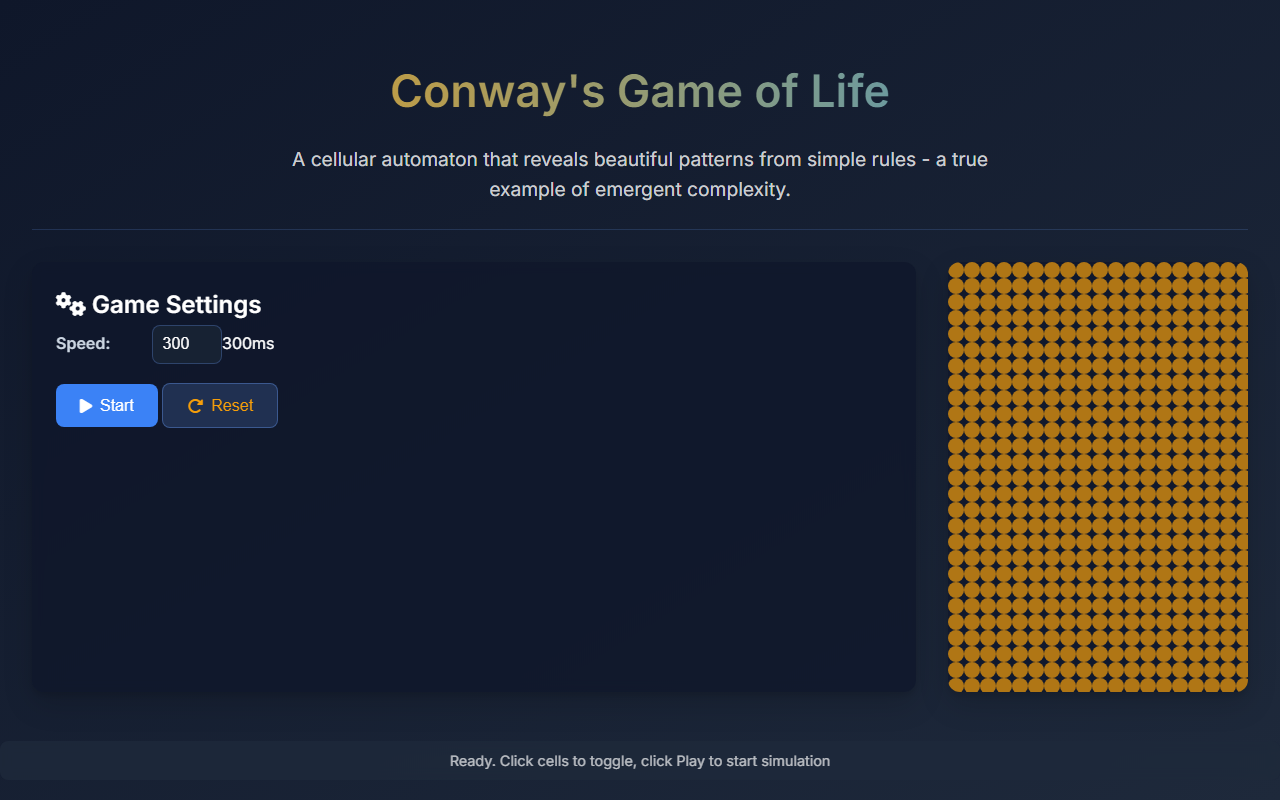
Task: Toggle second cell in the grid's bottom row
Action: 972,686
